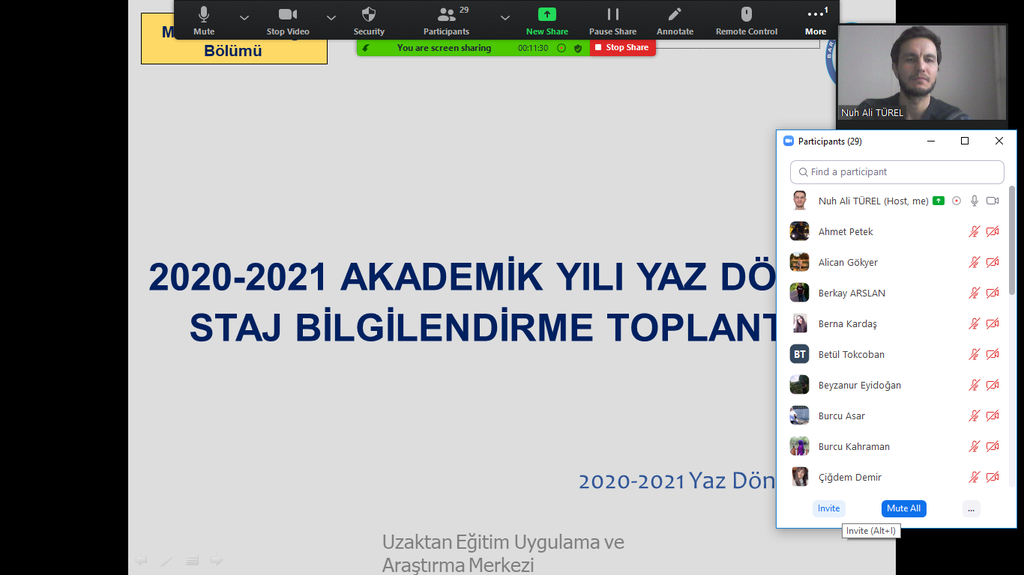
Task: Start a New Share
Action: [547, 21]
